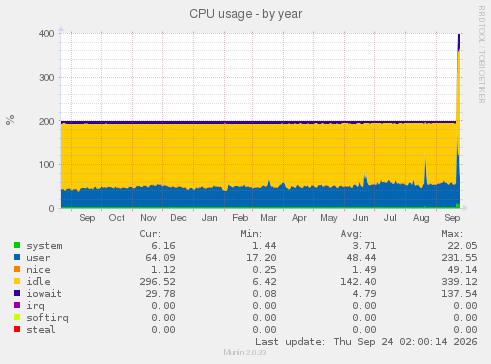Click the 'Min:' column header
The width and height of the screenshot is (491, 364).
(x=251, y=234)
